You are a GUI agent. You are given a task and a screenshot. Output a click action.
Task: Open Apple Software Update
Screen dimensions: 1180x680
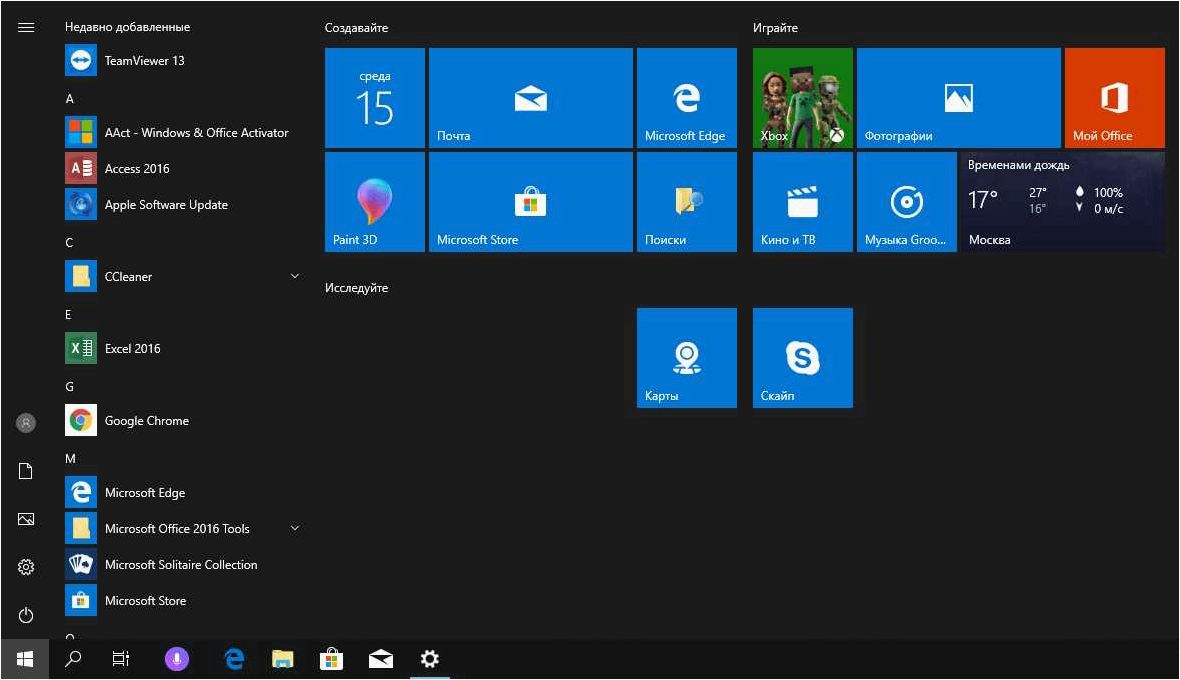pos(184,205)
